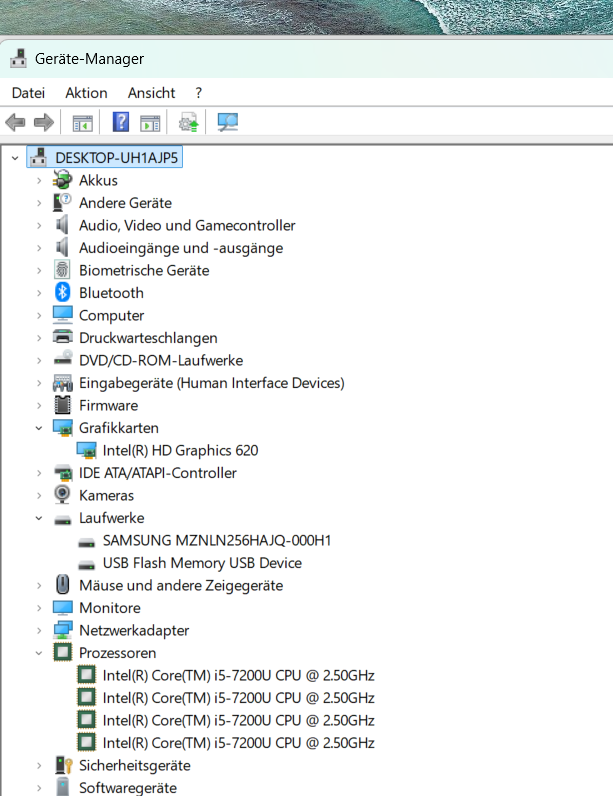
Task: Select the Eingabegeräte HID keyboard icon
Action: (x=62, y=382)
